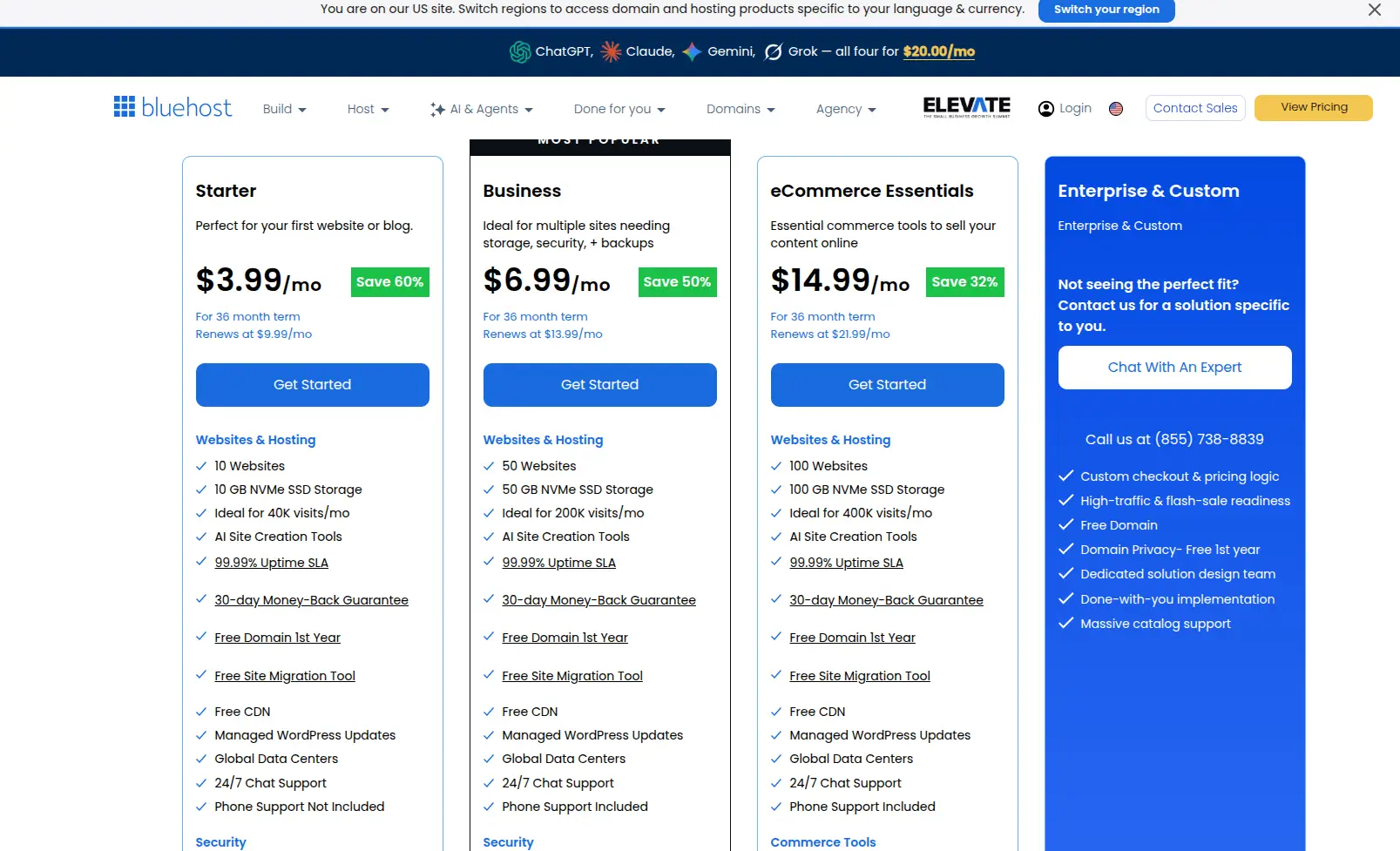Click Call us at (855) 738-8839
This screenshot has height=851, width=1400.
(x=1174, y=439)
